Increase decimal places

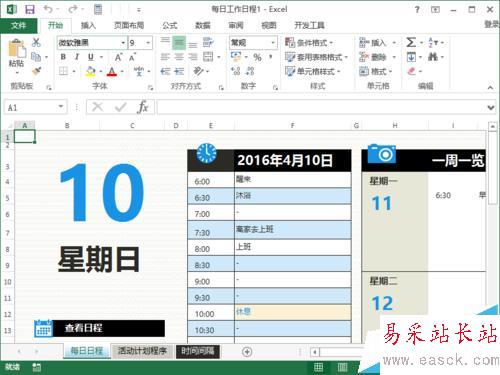coord(236,71)
